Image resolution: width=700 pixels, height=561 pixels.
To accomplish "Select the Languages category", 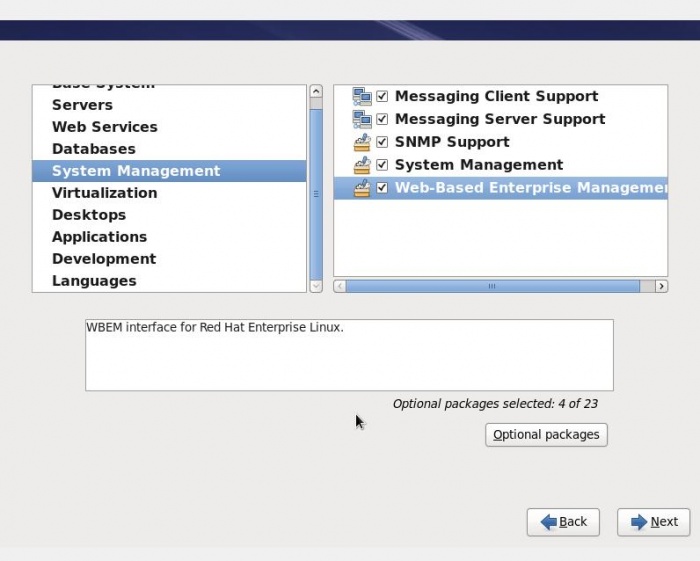I will click(x=169, y=281).
